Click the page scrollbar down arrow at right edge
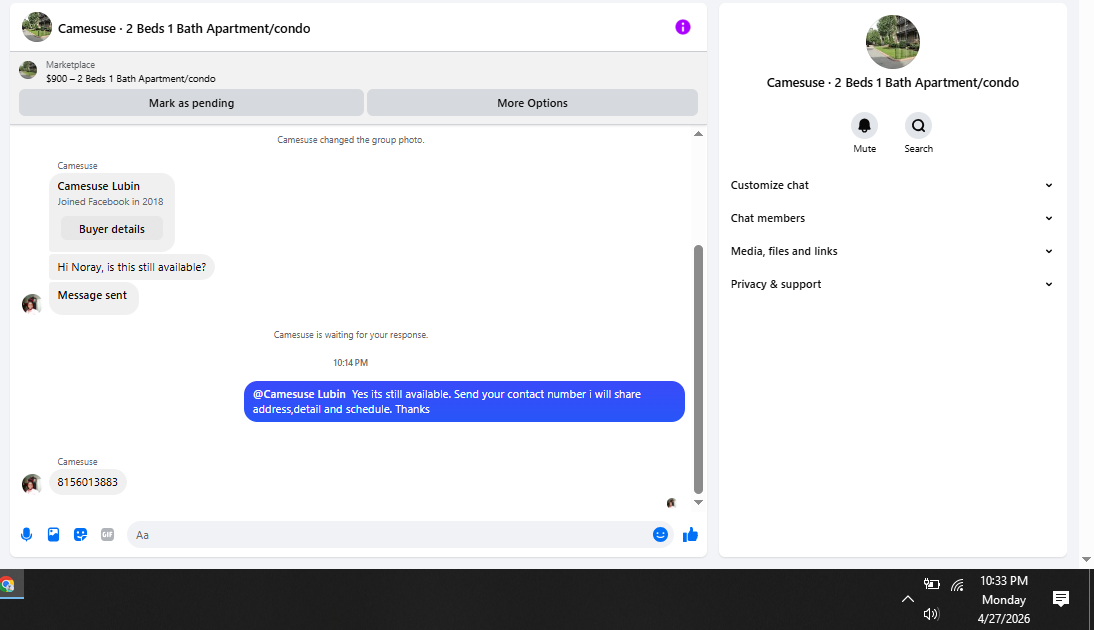 coord(1086,560)
